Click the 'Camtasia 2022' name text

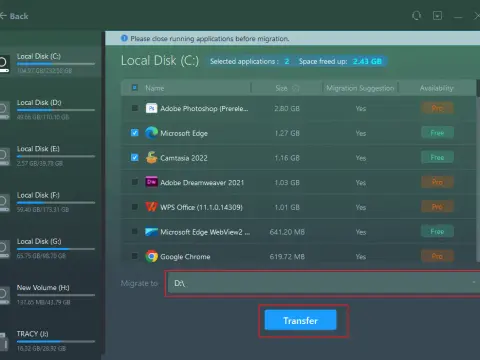click(x=184, y=158)
